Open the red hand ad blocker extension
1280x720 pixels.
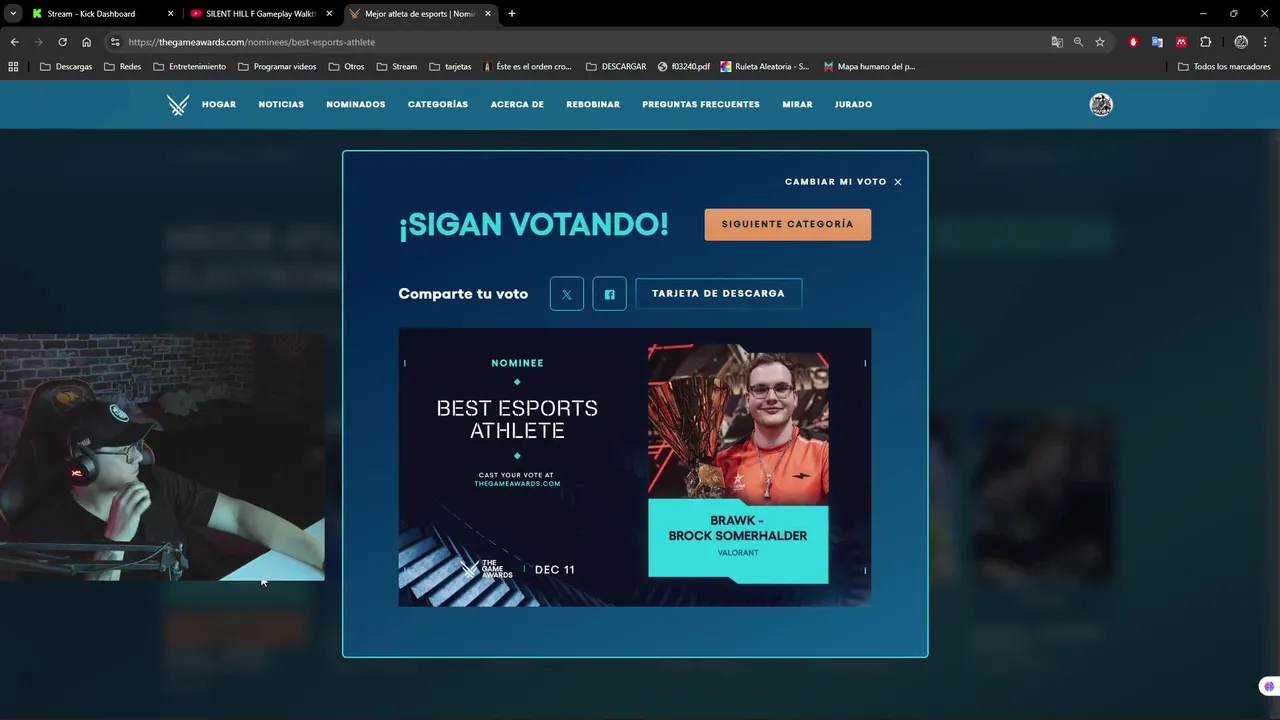(x=1133, y=42)
